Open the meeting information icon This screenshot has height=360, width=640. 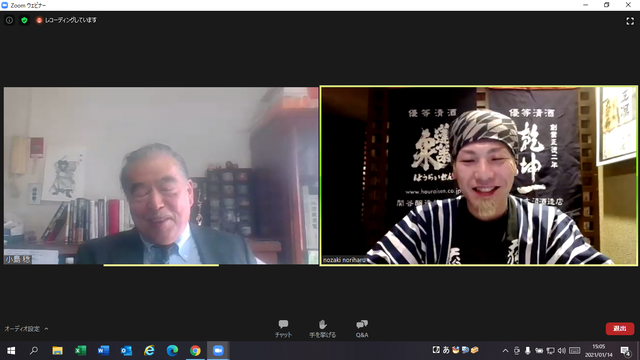pyautogui.click(x=9, y=20)
